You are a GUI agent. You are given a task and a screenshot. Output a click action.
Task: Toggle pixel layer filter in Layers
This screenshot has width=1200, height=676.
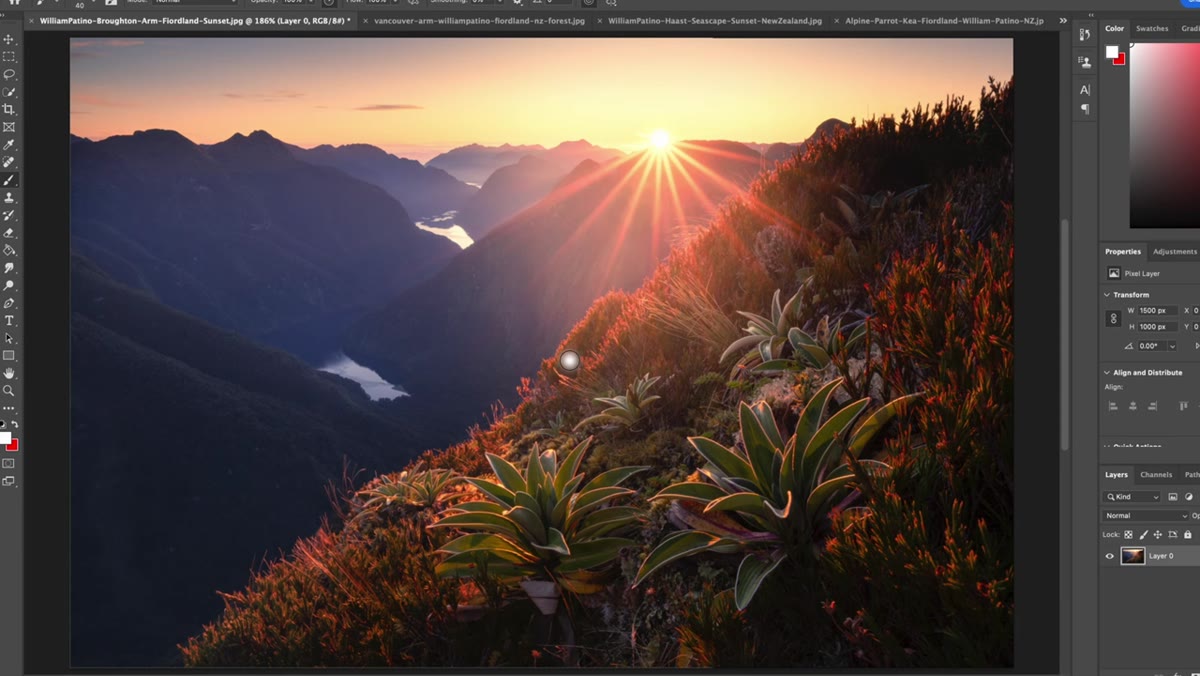pos(1173,497)
